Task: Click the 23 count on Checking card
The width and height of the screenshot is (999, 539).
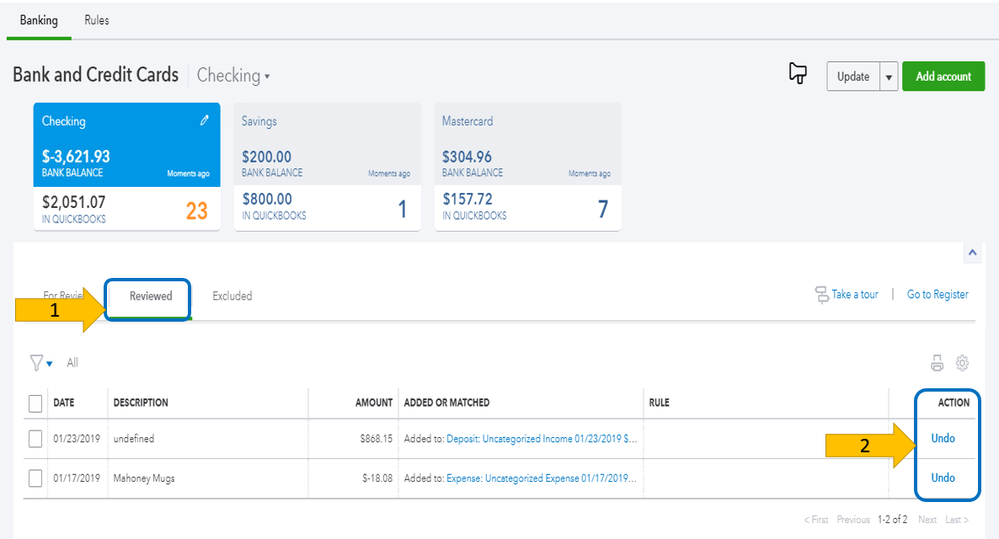Action: tap(197, 211)
